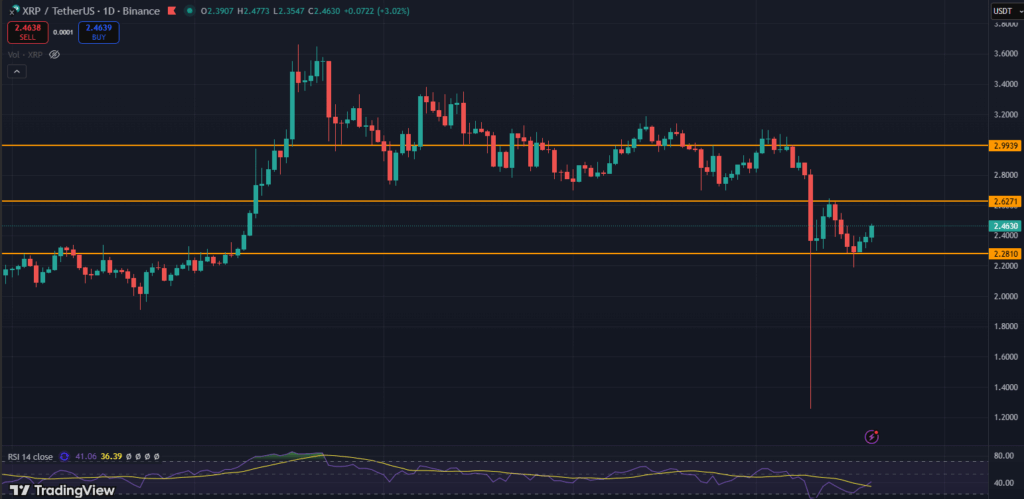Click the SELL 2.4638 button
The height and width of the screenshot is (499, 1024).
pyautogui.click(x=27, y=33)
